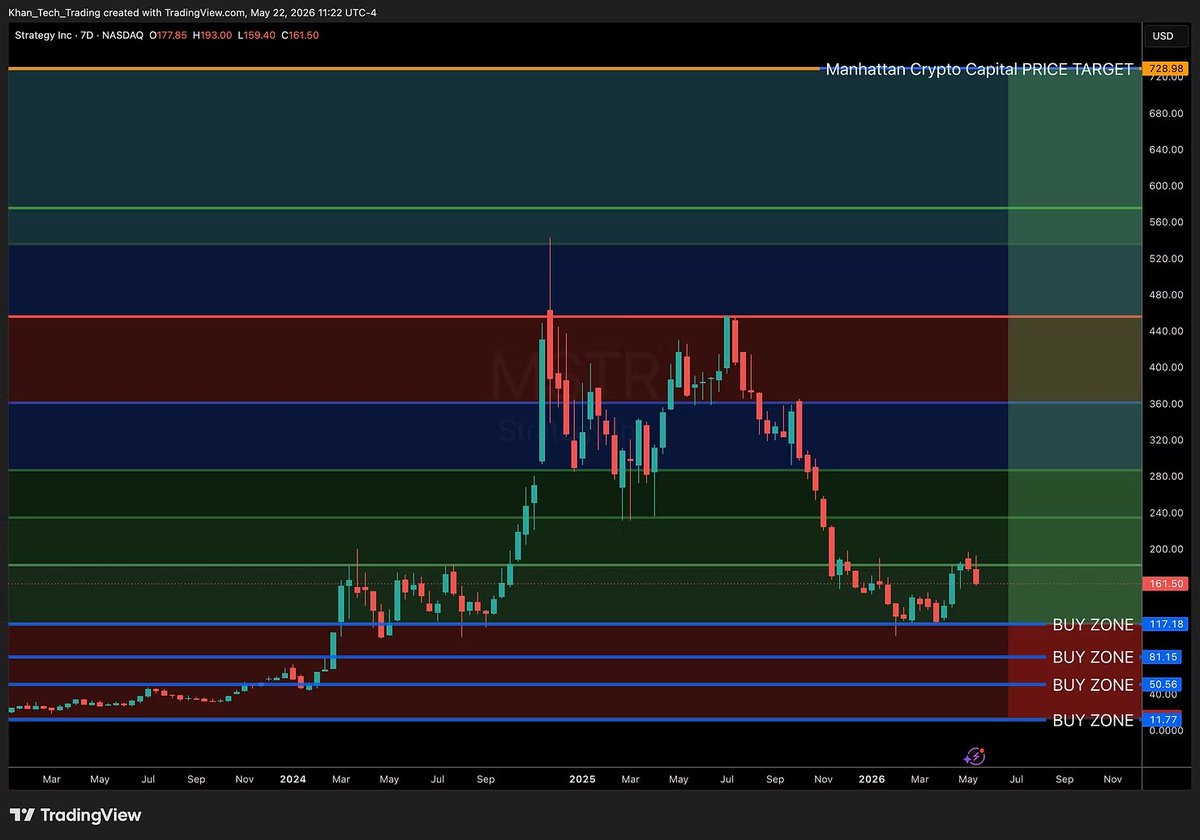Click the 640.00 price axis label

1166,150
